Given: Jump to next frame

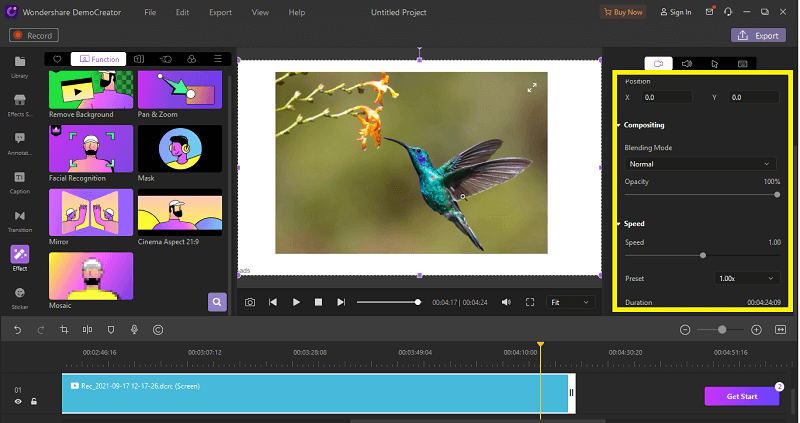Looking at the screenshot, I should click(x=341, y=302).
